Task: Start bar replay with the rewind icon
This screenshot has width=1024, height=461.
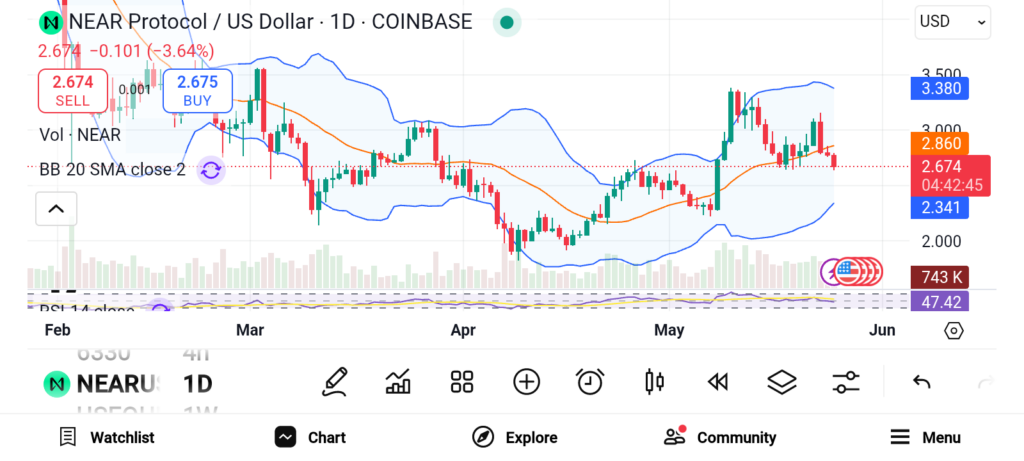Action: 718,382
